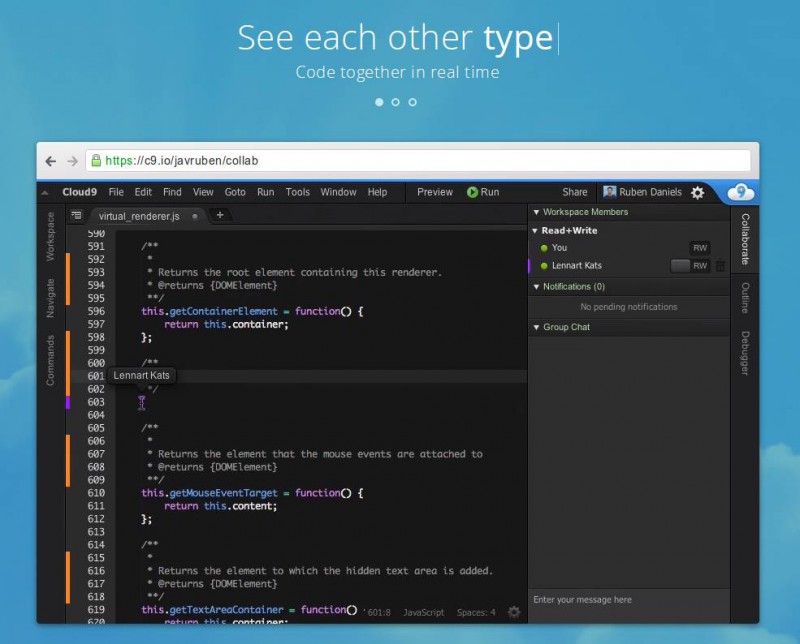Click the tab list icon left of virtual_renderer.js
The width and height of the screenshot is (800, 644).
click(x=76, y=215)
